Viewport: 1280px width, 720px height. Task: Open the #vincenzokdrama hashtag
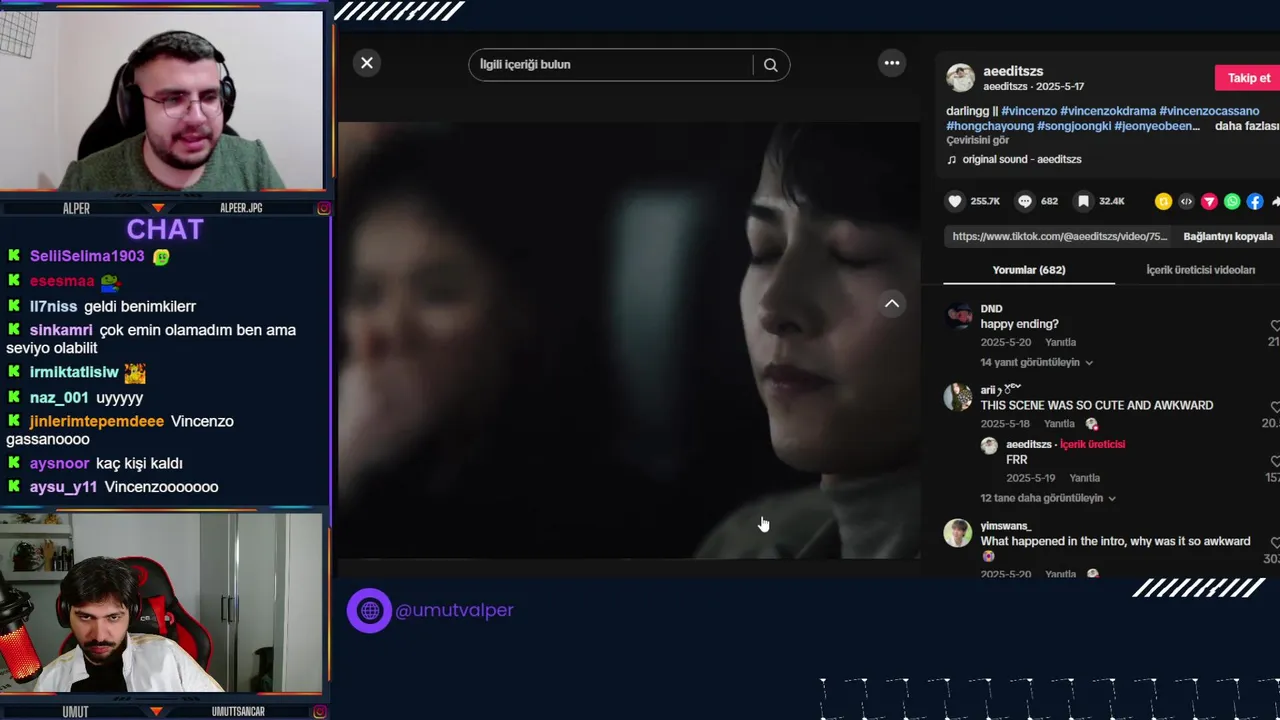coord(1108,111)
